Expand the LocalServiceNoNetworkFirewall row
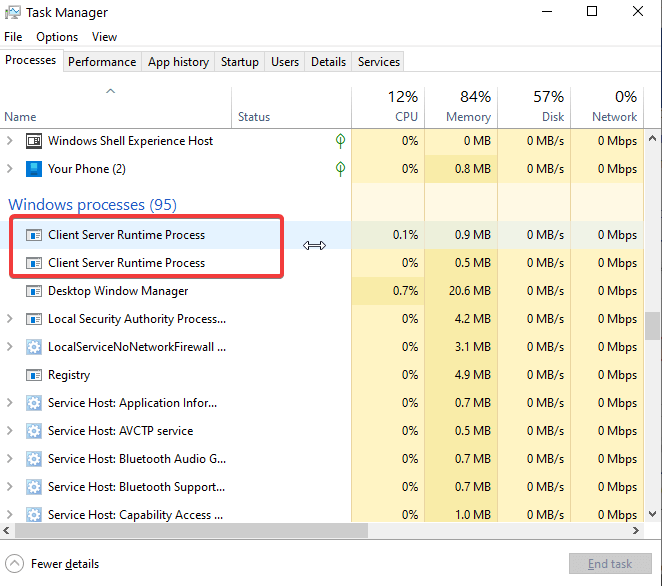662x586 pixels. [x=9, y=347]
